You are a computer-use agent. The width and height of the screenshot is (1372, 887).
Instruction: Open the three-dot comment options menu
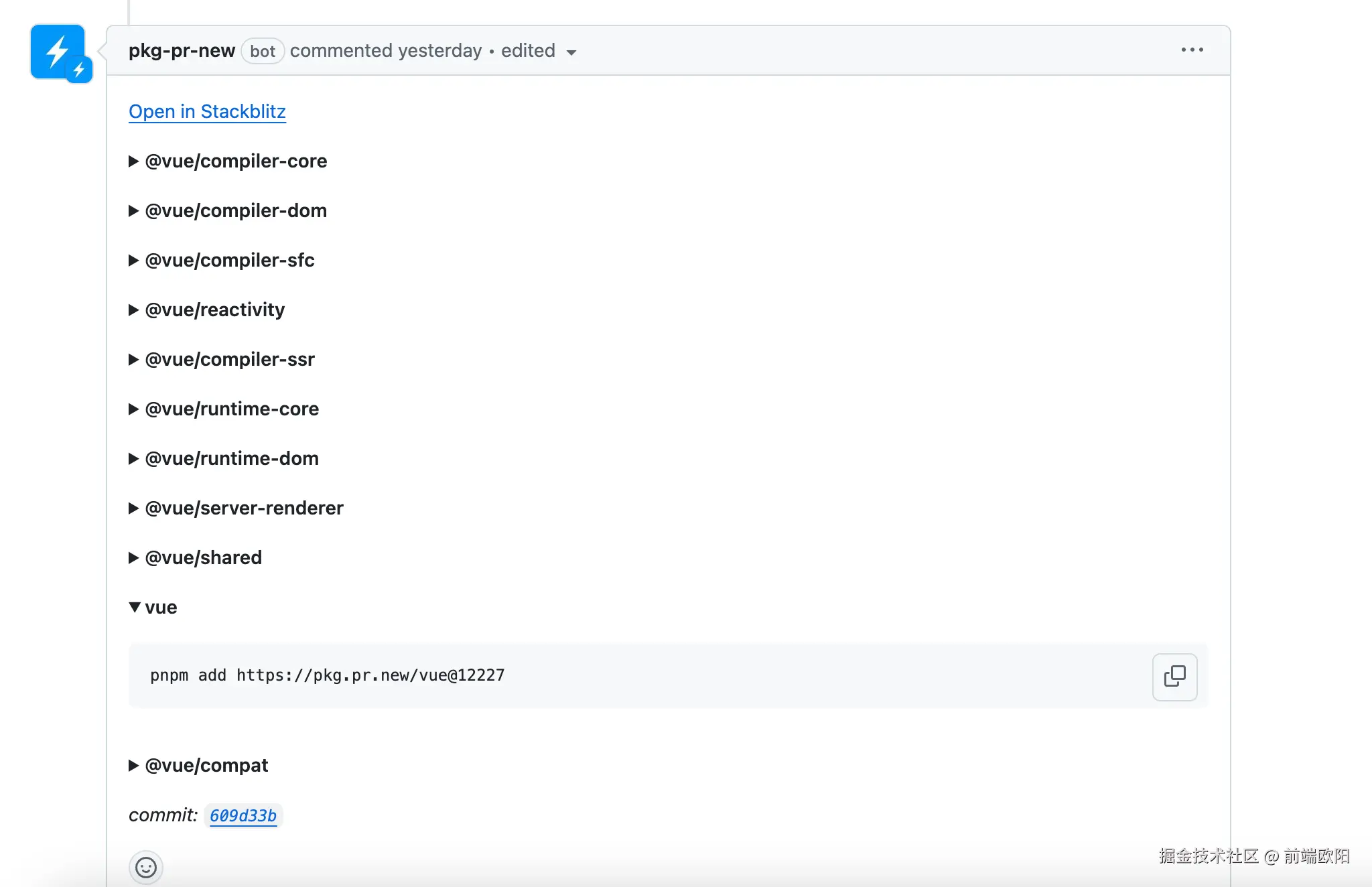pos(1192,50)
